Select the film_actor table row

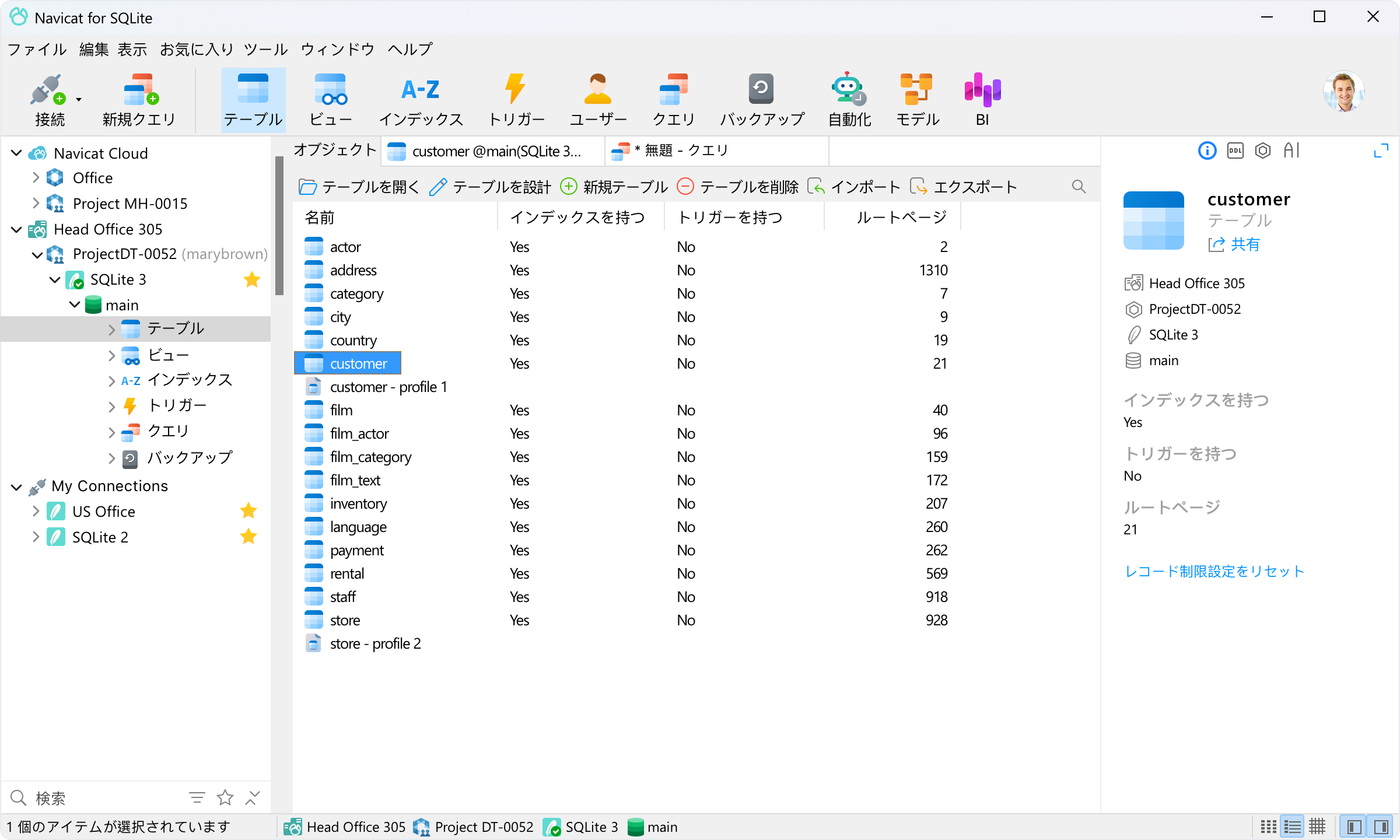pyautogui.click(x=626, y=433)
